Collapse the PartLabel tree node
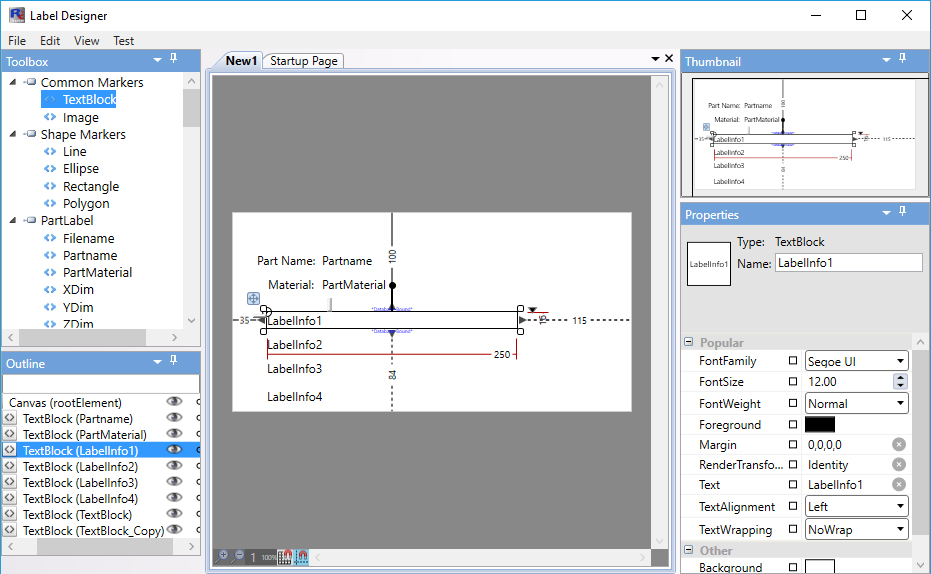Screen dimensions: 931x574 click(13, 220)
